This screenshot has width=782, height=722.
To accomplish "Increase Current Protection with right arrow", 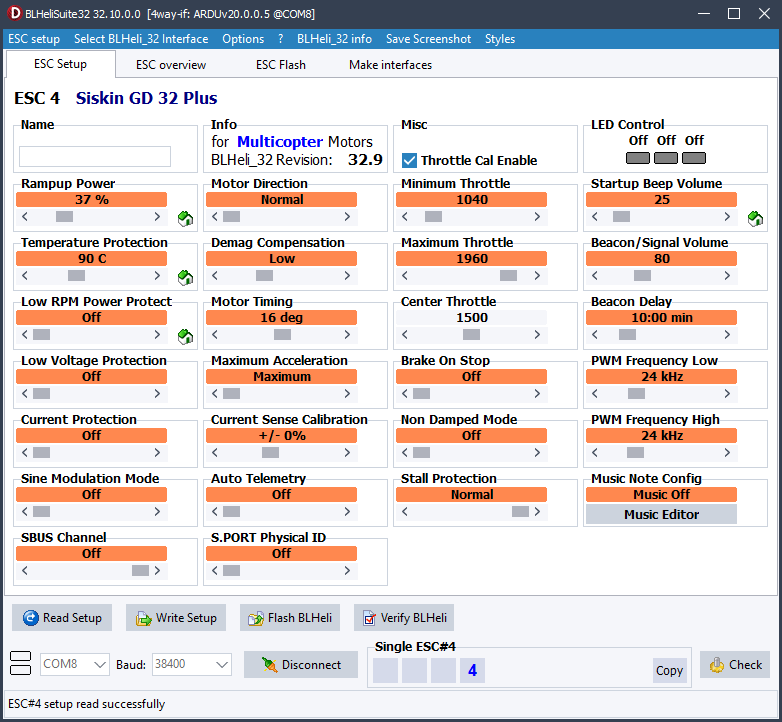I will (157, 453).
